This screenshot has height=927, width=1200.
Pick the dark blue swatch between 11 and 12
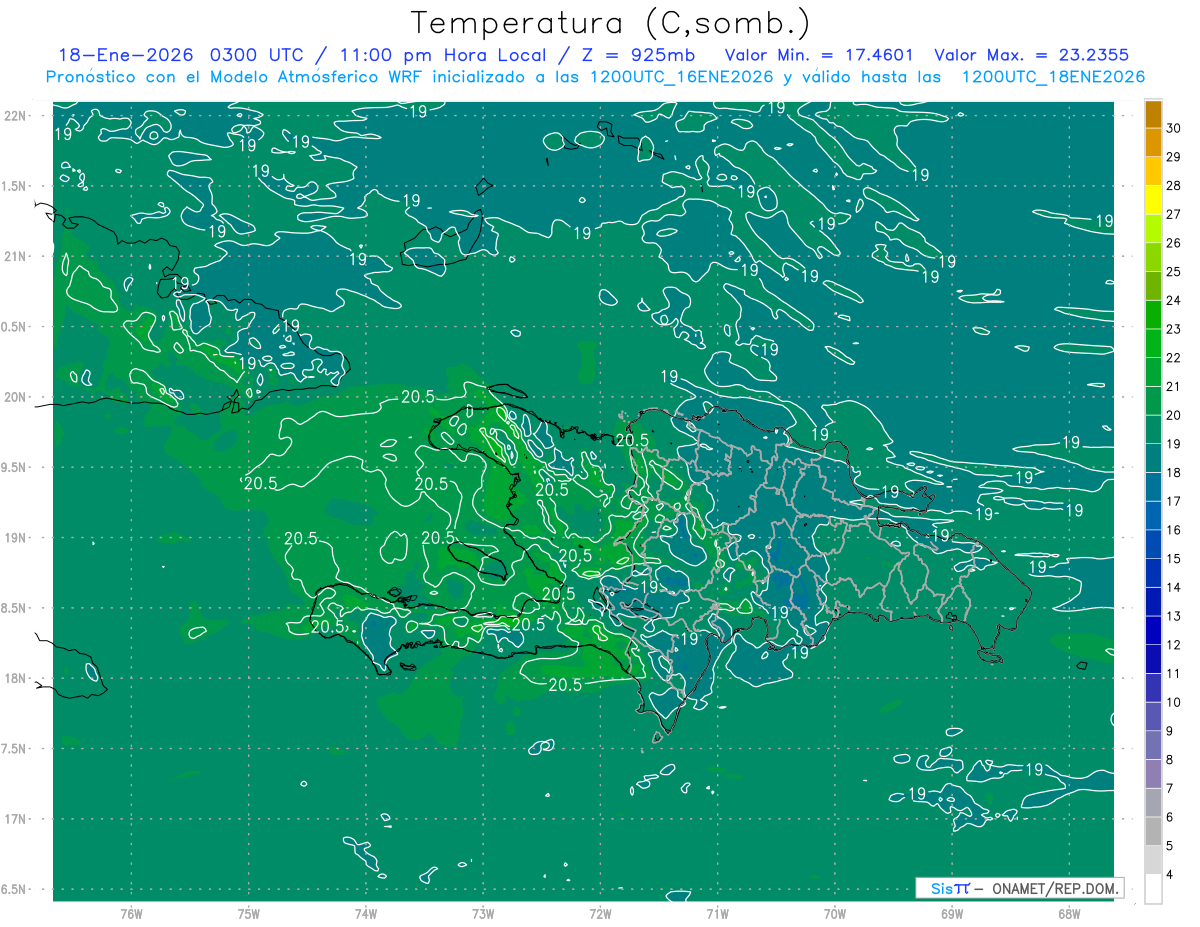(x=1153, y=659)
